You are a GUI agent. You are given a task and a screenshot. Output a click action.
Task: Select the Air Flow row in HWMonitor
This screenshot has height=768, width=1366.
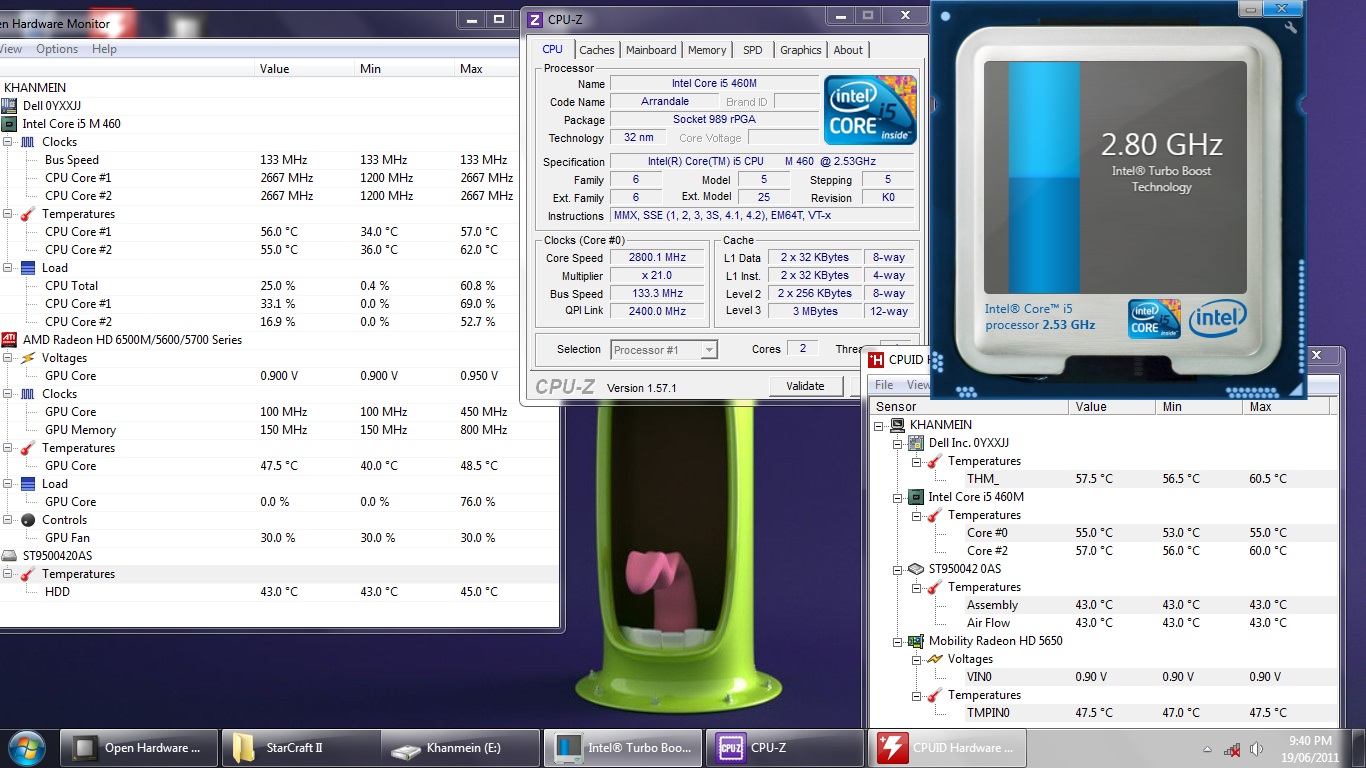[x=1104, y=623]
